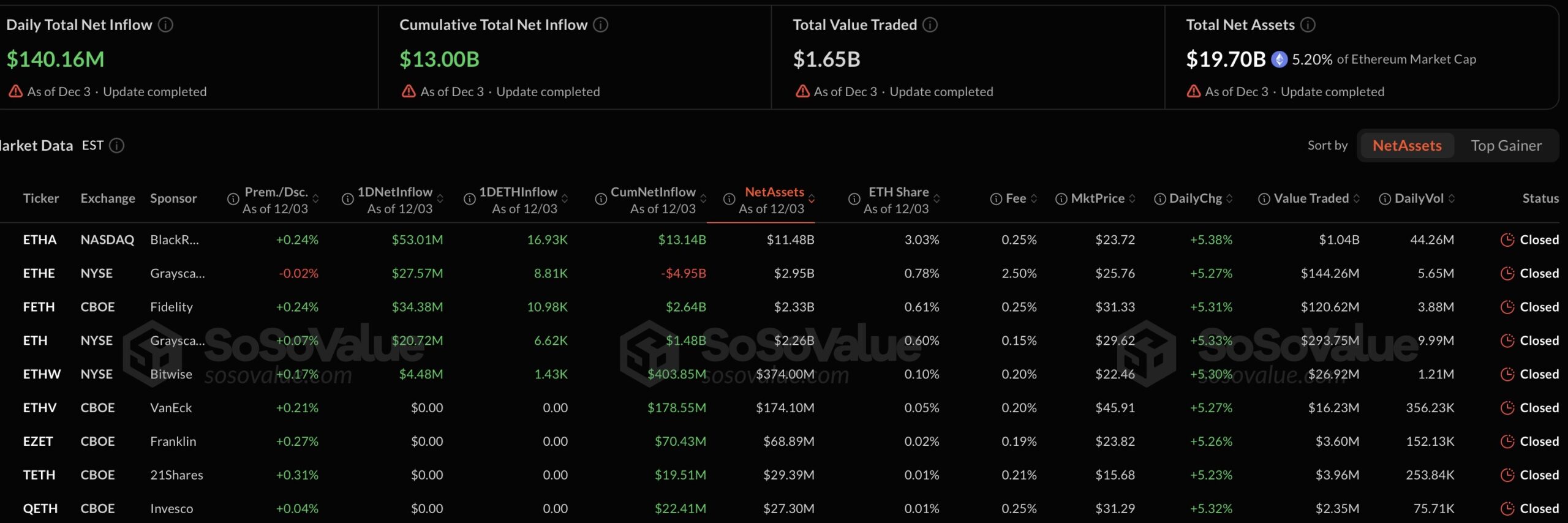
Task: Open the Market Data EST info tooltip
Action: point(117,146)
